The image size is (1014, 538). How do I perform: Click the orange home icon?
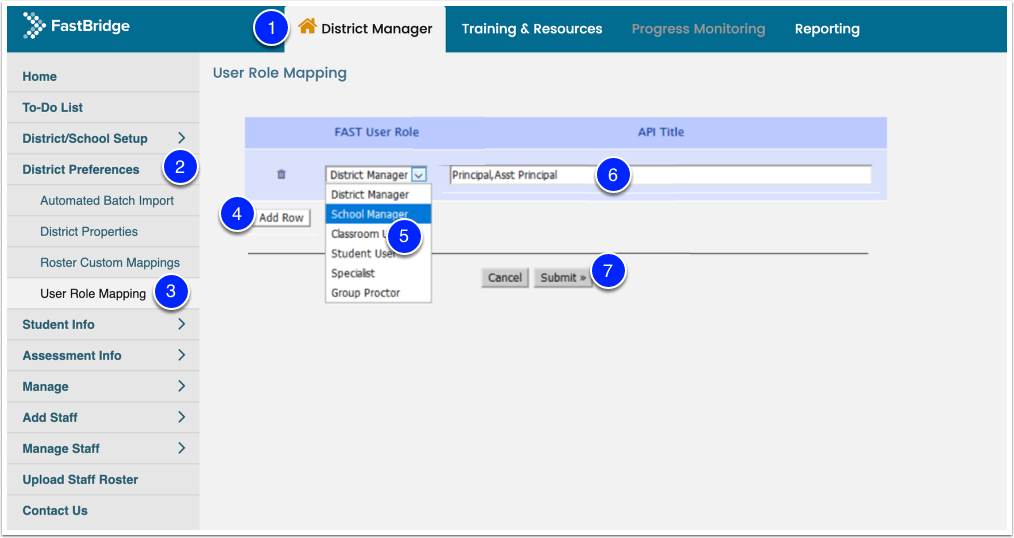coord(307,27)
